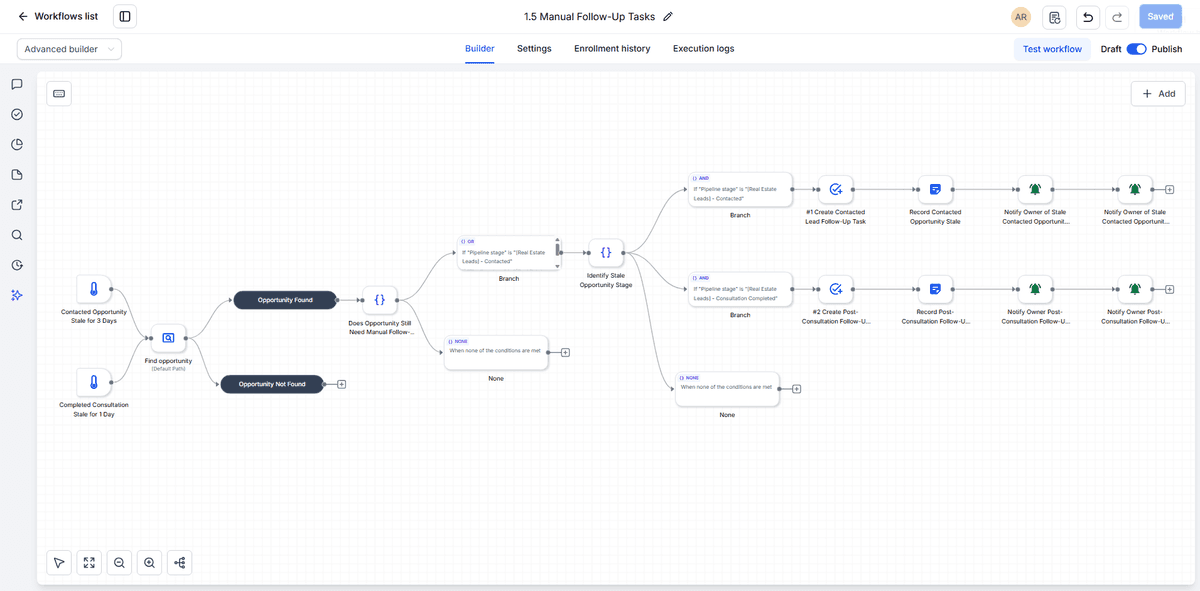
Task: Click the Add button
Action: [x=1158, y=93]
